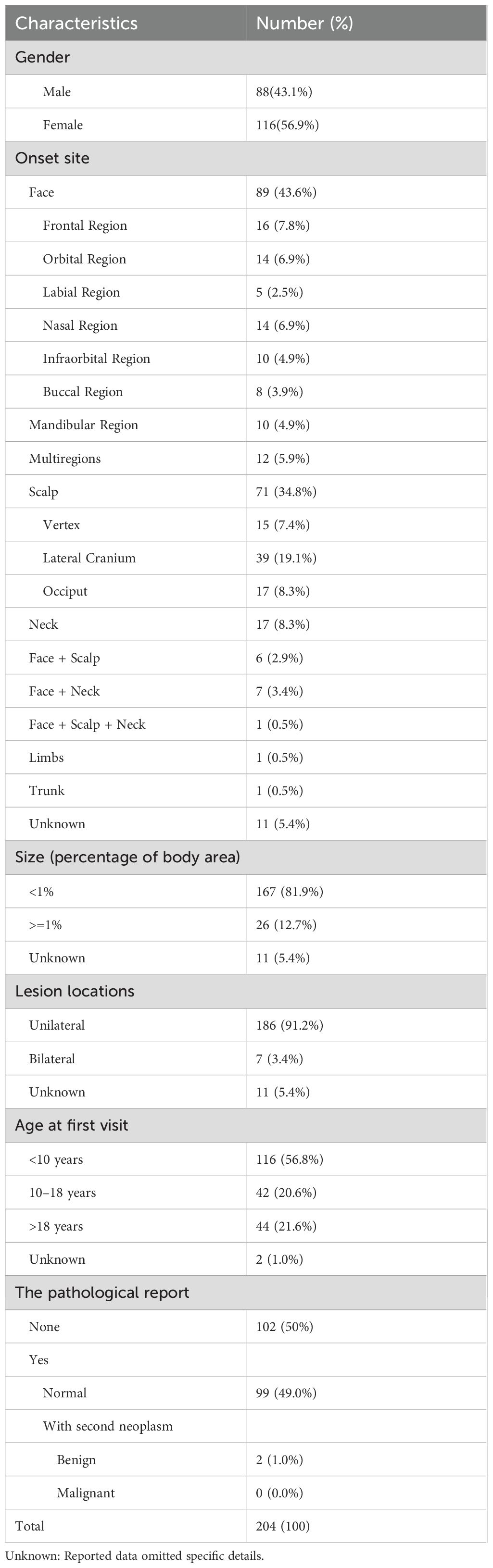This screenshot has width=493, height=1568.
Task: Click the Total value 204 (100)
Action: 283,1527
